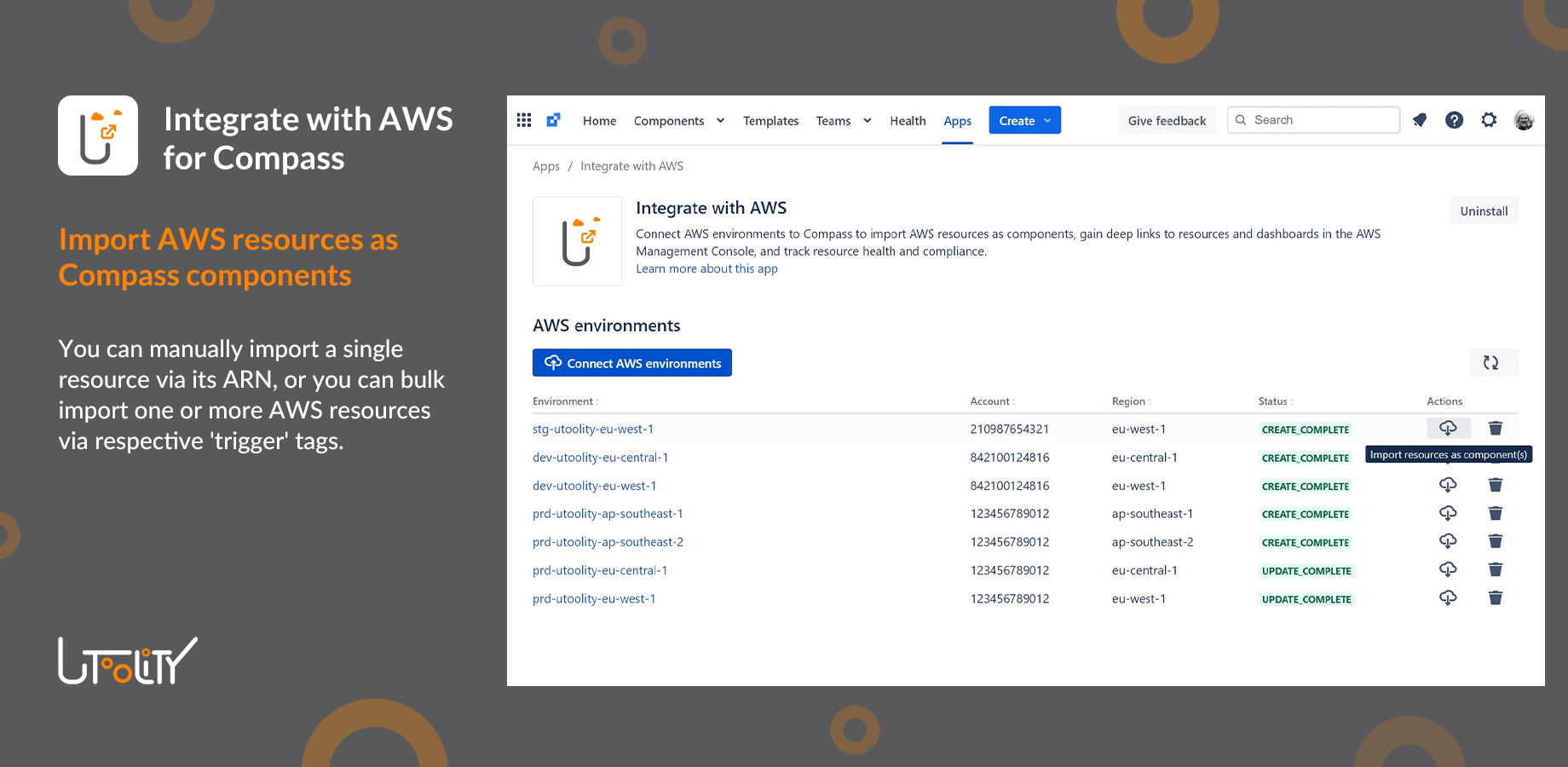Delete prd-utoolity-eu-west-1 environment
The height and width of the screenshot is (767, 1568).
click(x=1496, y=597)
